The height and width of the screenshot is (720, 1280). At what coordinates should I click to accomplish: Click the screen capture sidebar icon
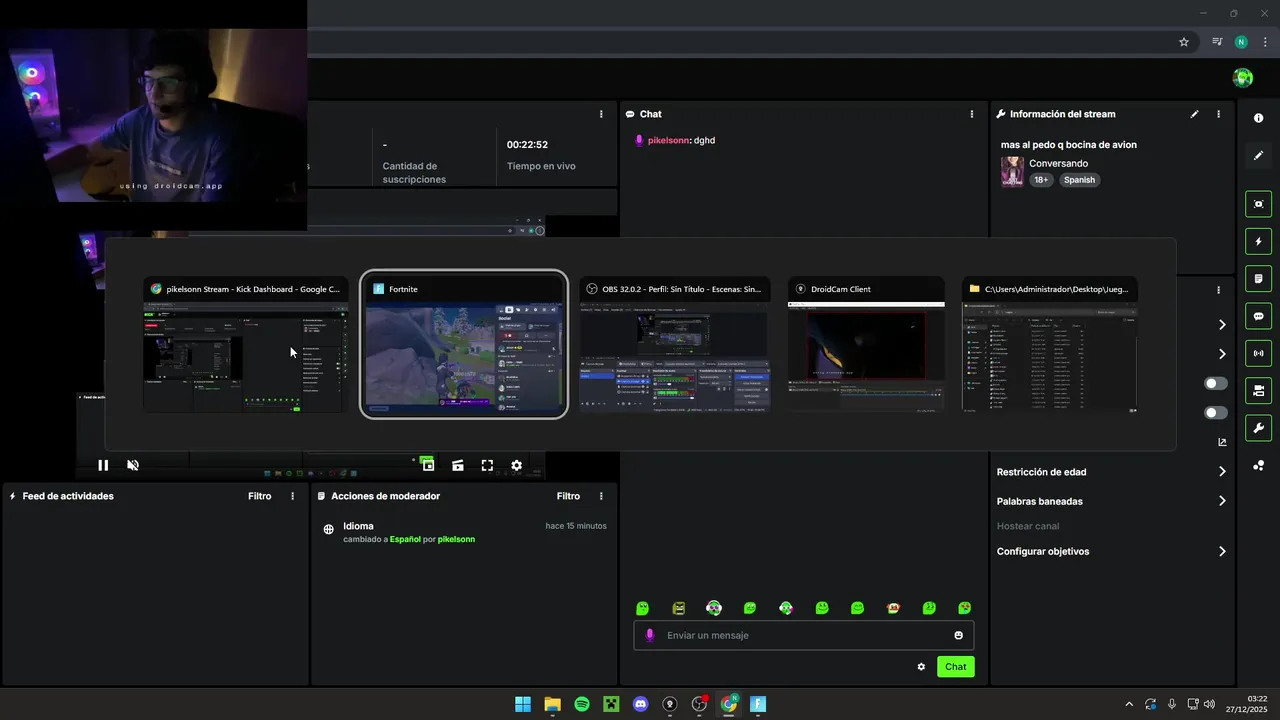click(1258, 204)
